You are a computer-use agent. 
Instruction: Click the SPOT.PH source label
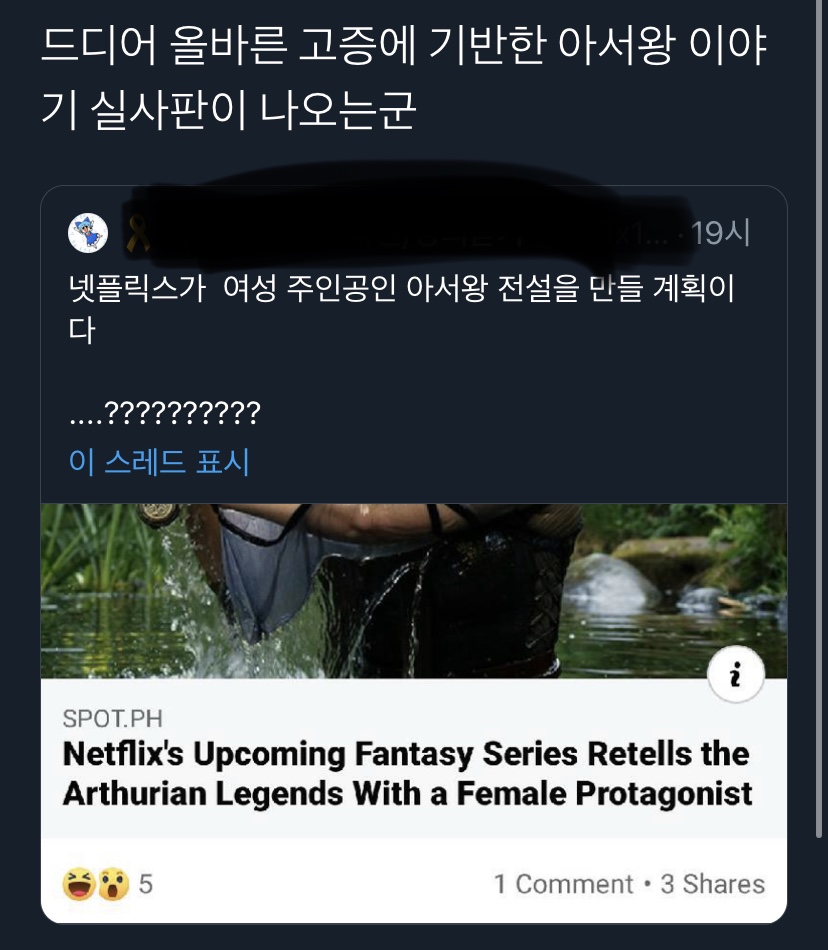click(113, 719)
